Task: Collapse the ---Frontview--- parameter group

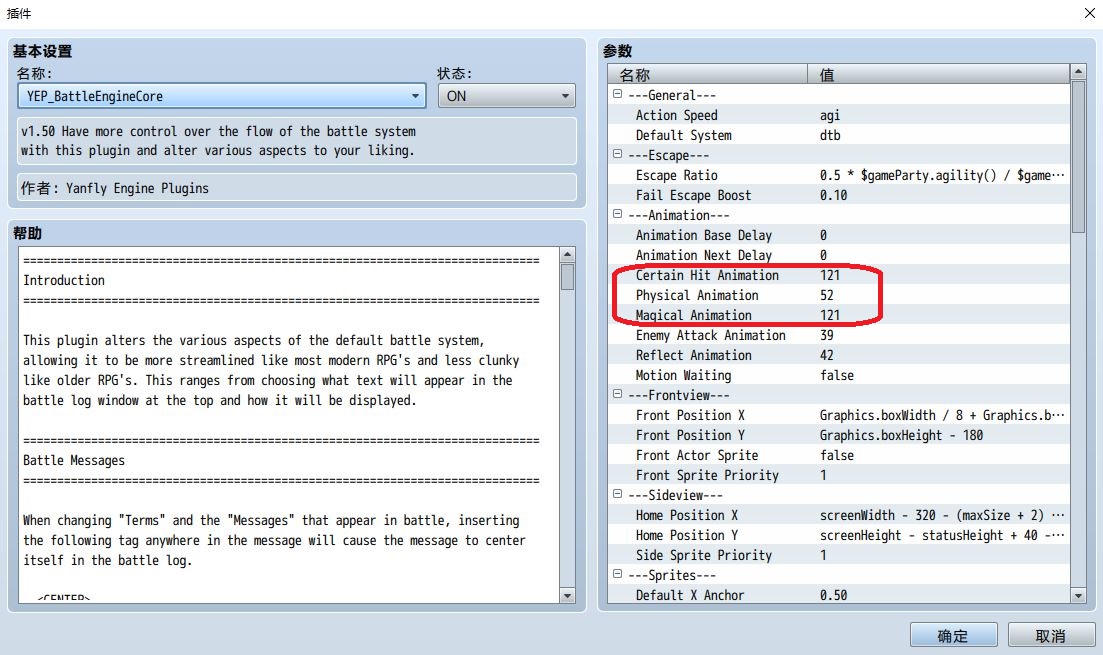Action: click(618, 394)
